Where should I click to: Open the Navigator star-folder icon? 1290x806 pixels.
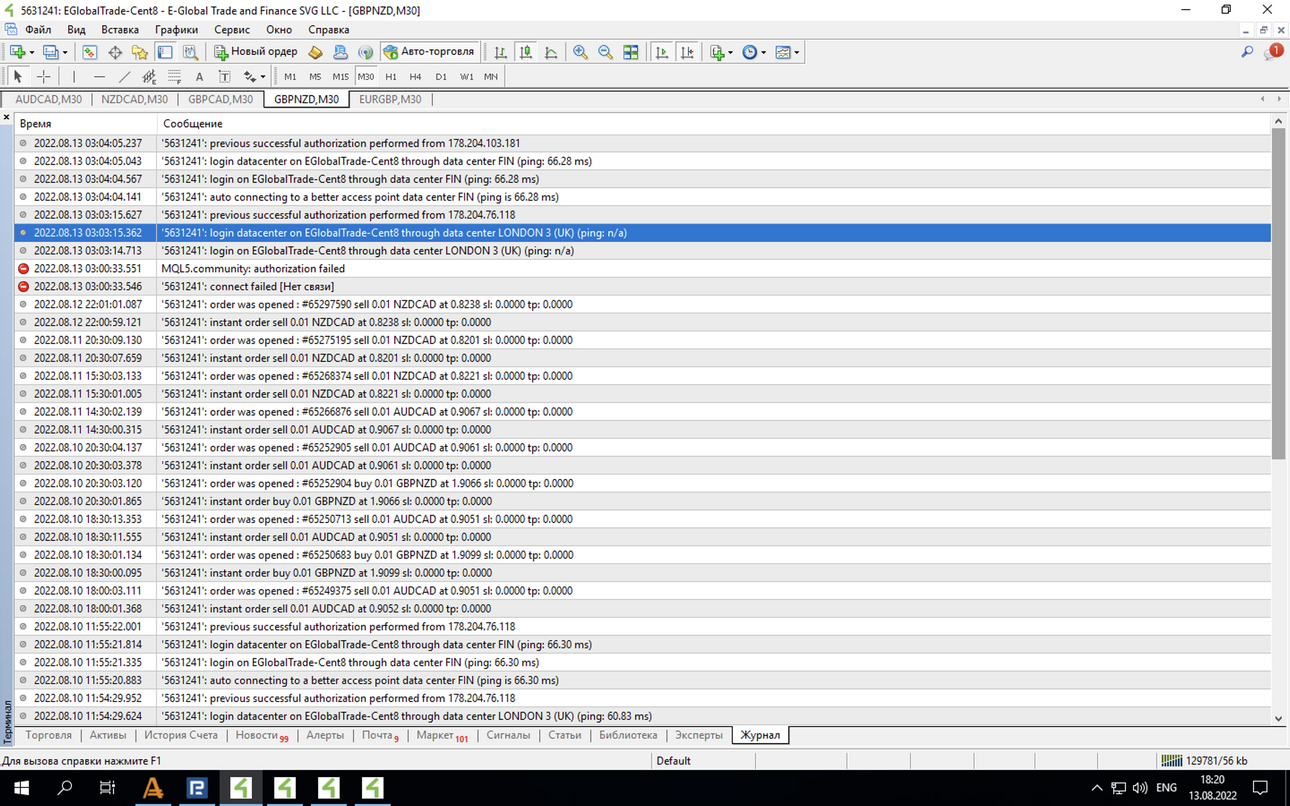[140, 52]
